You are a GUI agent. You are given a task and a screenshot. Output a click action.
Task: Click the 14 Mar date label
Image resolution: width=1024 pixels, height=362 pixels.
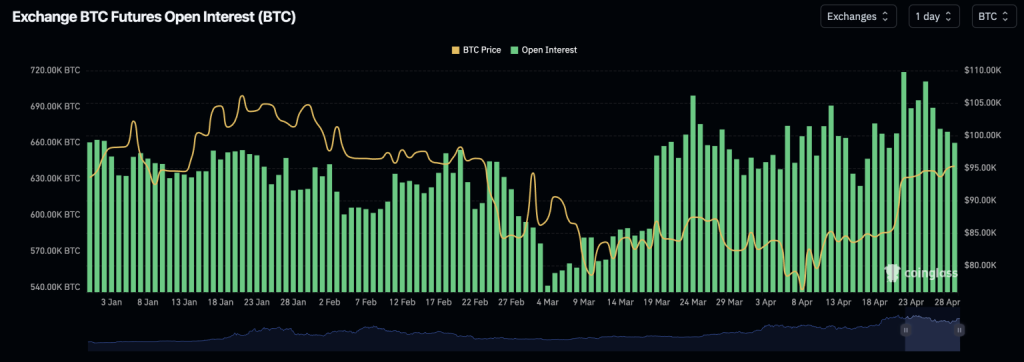point(620,303)
